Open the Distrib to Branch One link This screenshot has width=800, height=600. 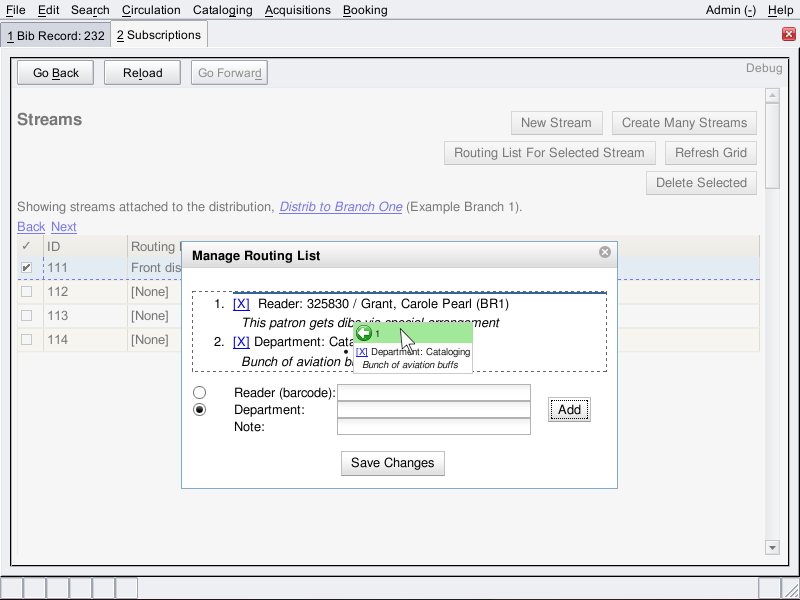[x=340, y=207]
